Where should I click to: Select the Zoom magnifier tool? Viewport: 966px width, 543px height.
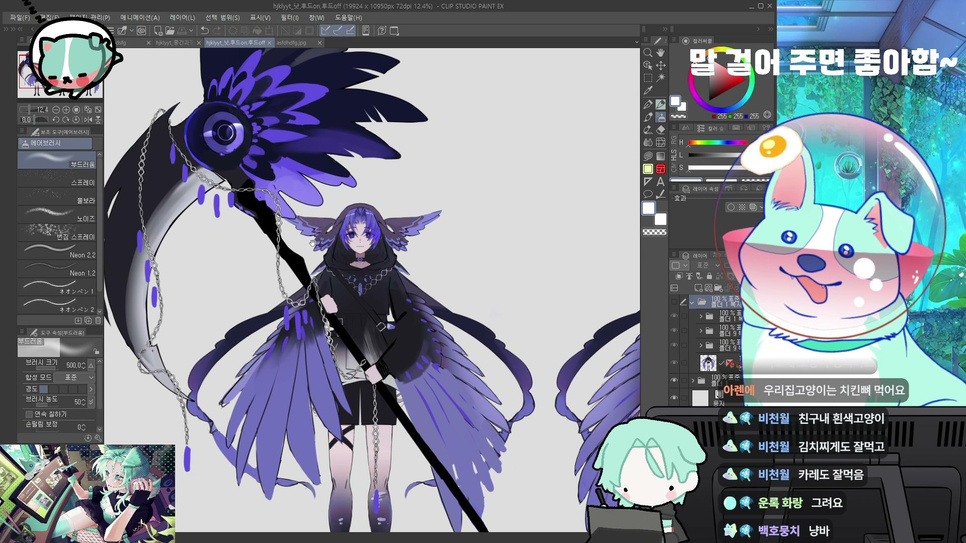pos(647,53)
